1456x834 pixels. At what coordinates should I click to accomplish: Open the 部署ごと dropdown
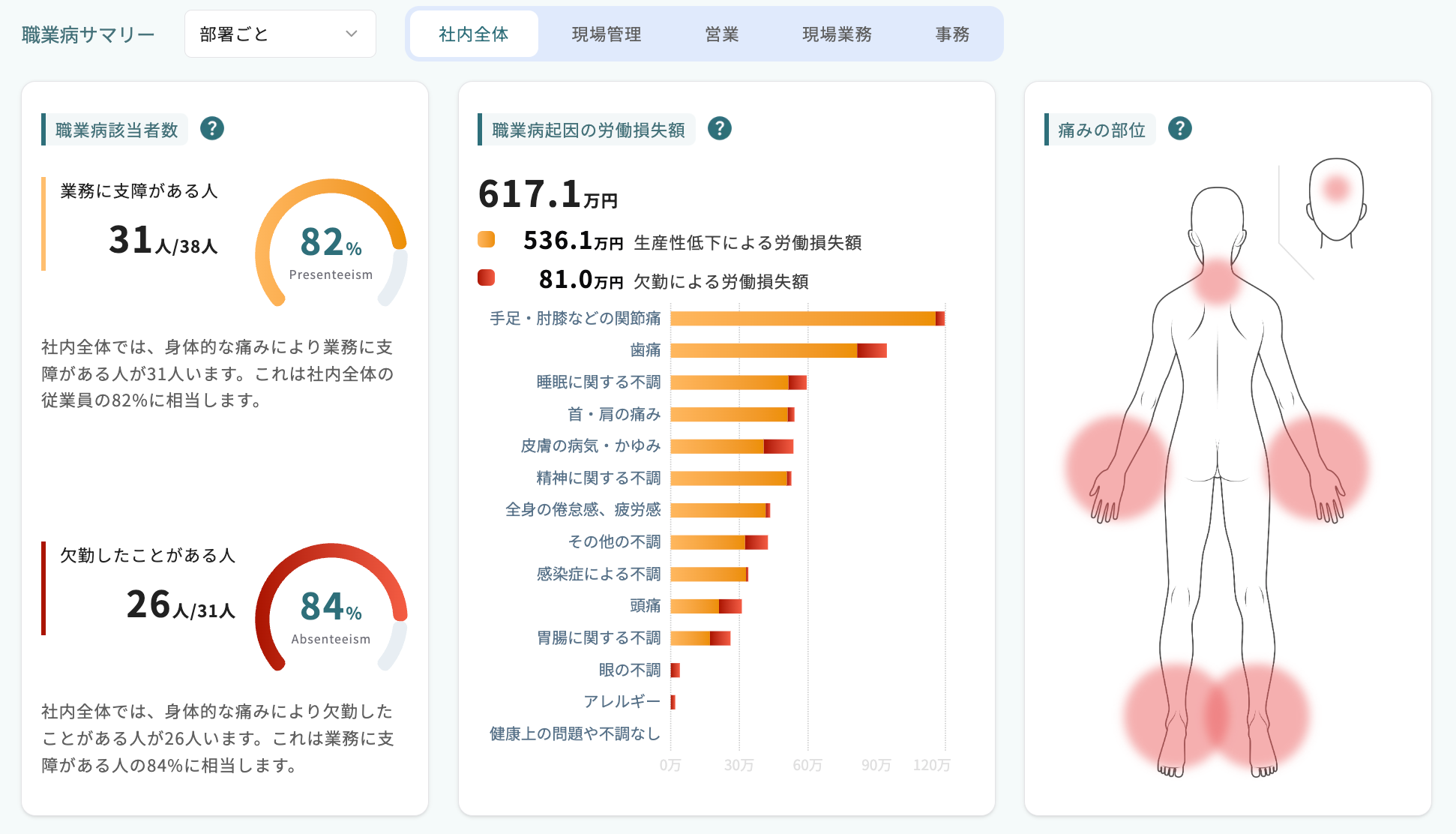coord(280,34)
